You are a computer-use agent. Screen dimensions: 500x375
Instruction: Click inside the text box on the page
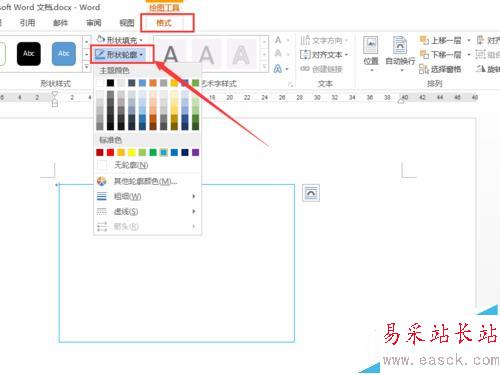click(x=177, y=263)
